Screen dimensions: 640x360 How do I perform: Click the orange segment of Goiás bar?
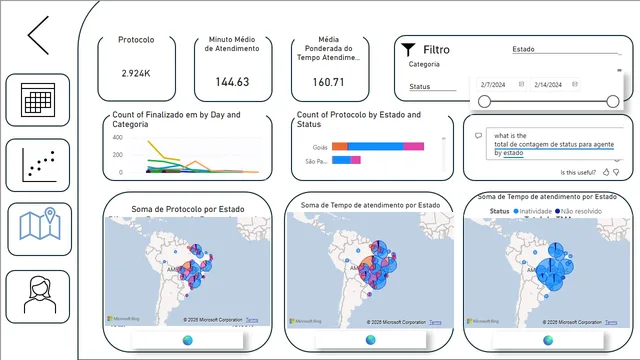click(340, 147)
